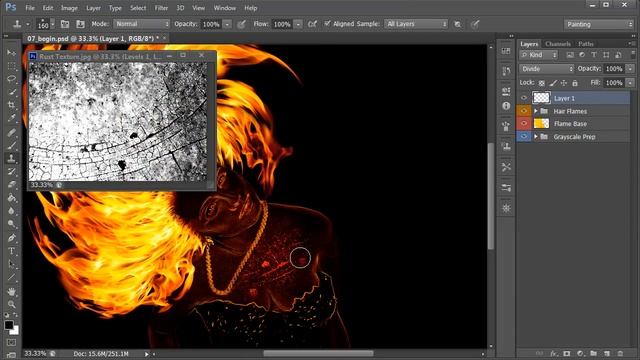Open the options bar Opacity slider arrow
This screenshot has height=360, width=640.
(227, 24)
